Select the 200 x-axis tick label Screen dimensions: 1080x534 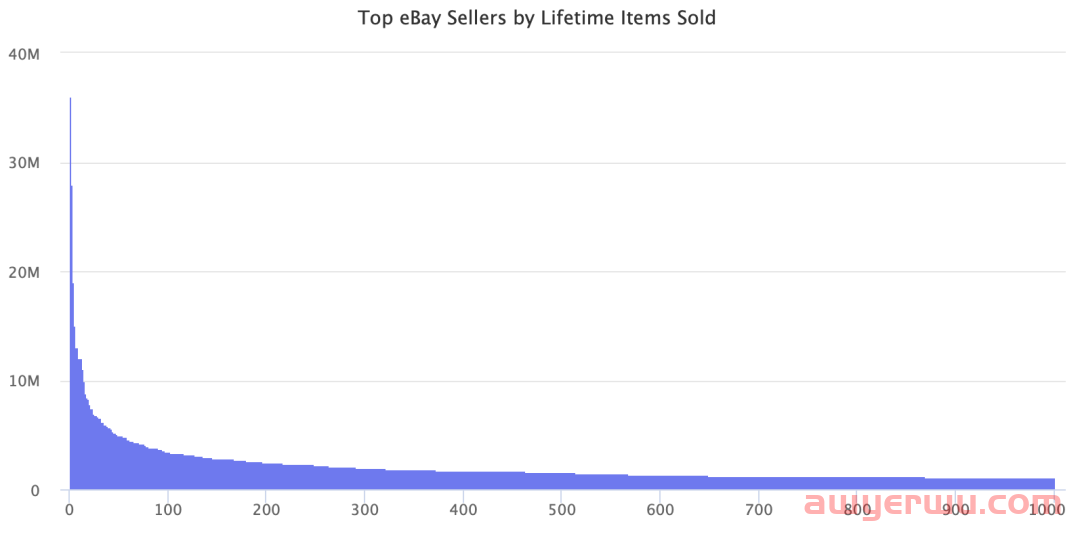coord(266,510)
